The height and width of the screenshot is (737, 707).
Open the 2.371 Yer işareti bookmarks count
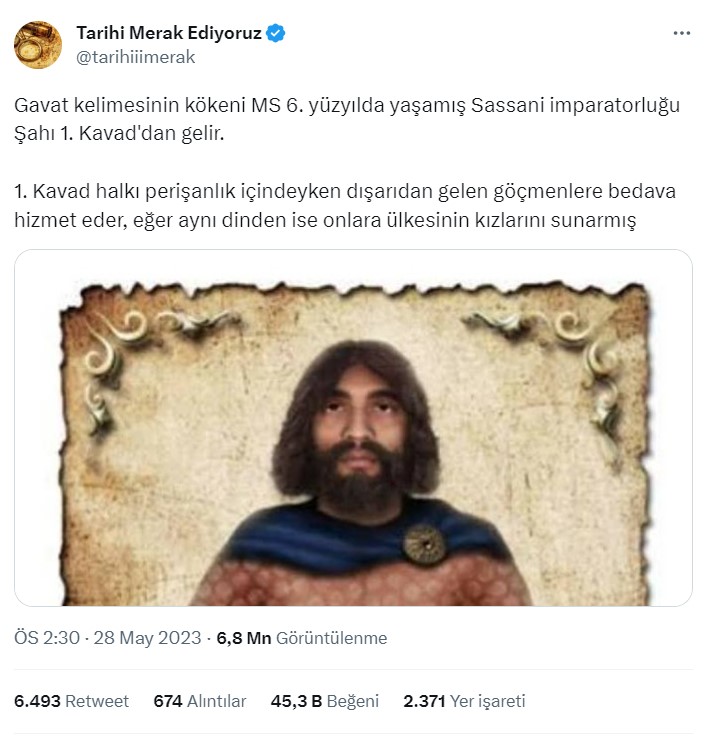point(464,701)
